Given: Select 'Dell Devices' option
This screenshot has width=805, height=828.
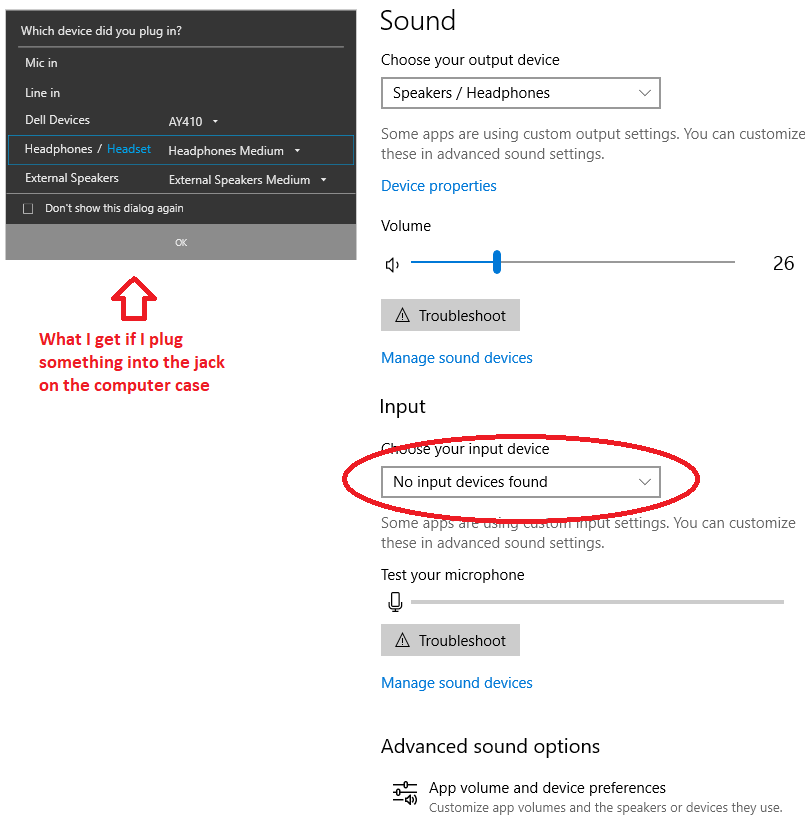Looking at the screenshot, I should coord(57,120).
